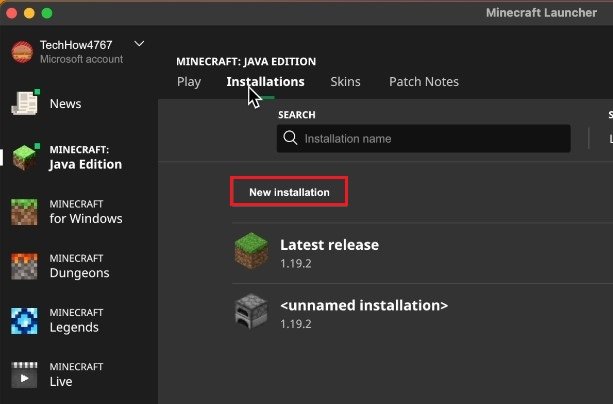This screenshot has height=404, width=613.
Task: Open the News section icon
Action: (x=24, y=103)
